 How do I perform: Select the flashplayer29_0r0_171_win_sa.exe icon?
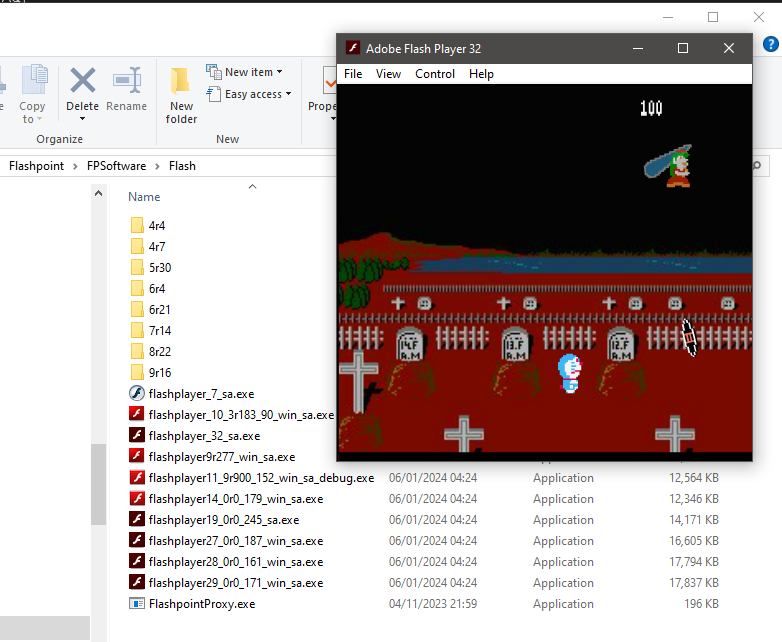click(x=137, y=582)
